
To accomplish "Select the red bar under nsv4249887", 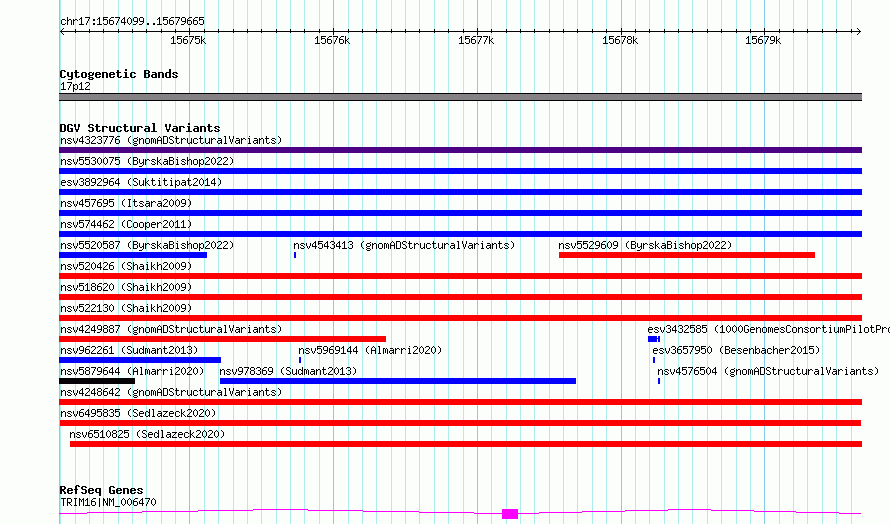I will click(222, 339).
